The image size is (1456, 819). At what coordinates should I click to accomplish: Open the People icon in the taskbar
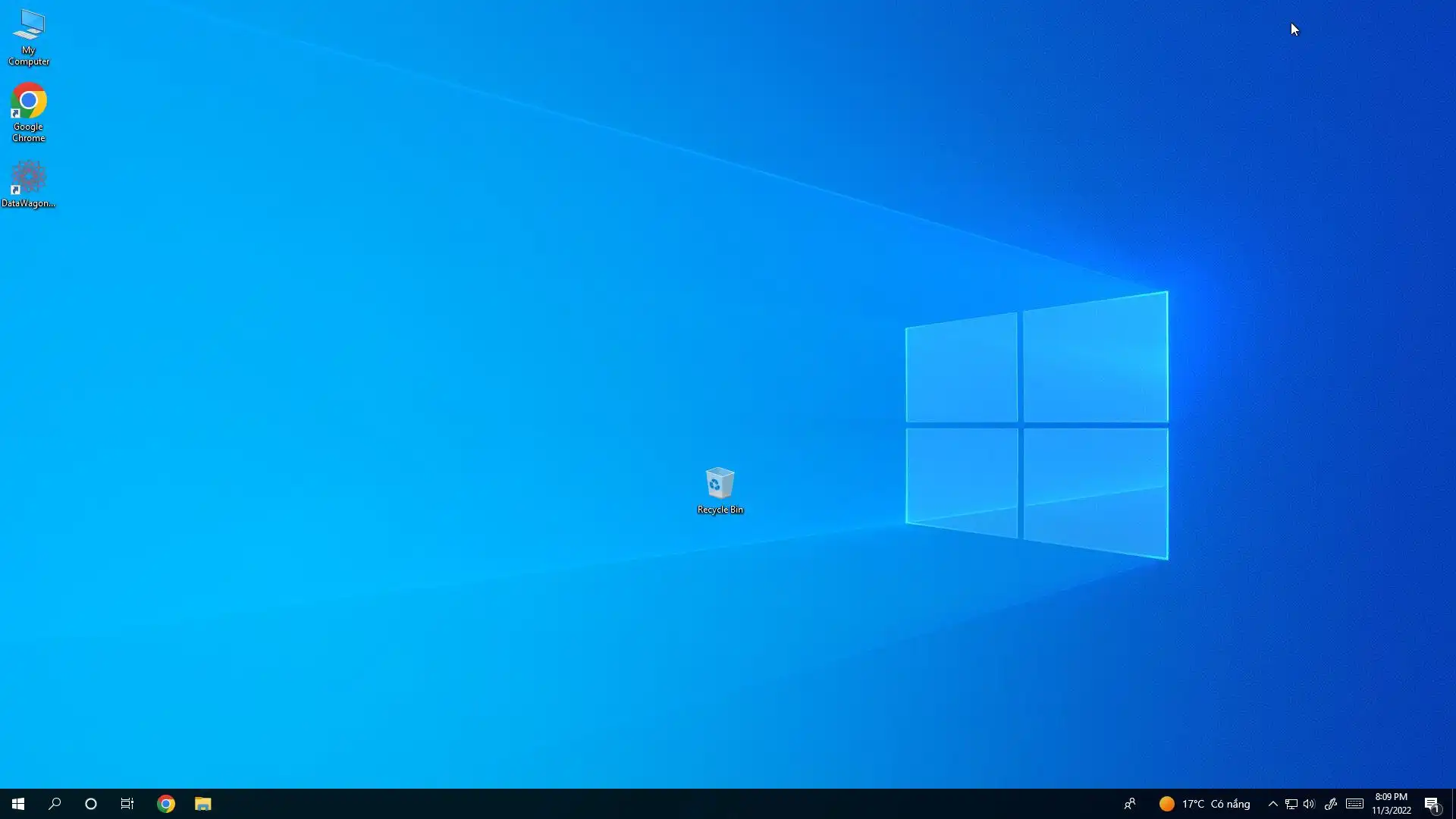click(1130, 804)
